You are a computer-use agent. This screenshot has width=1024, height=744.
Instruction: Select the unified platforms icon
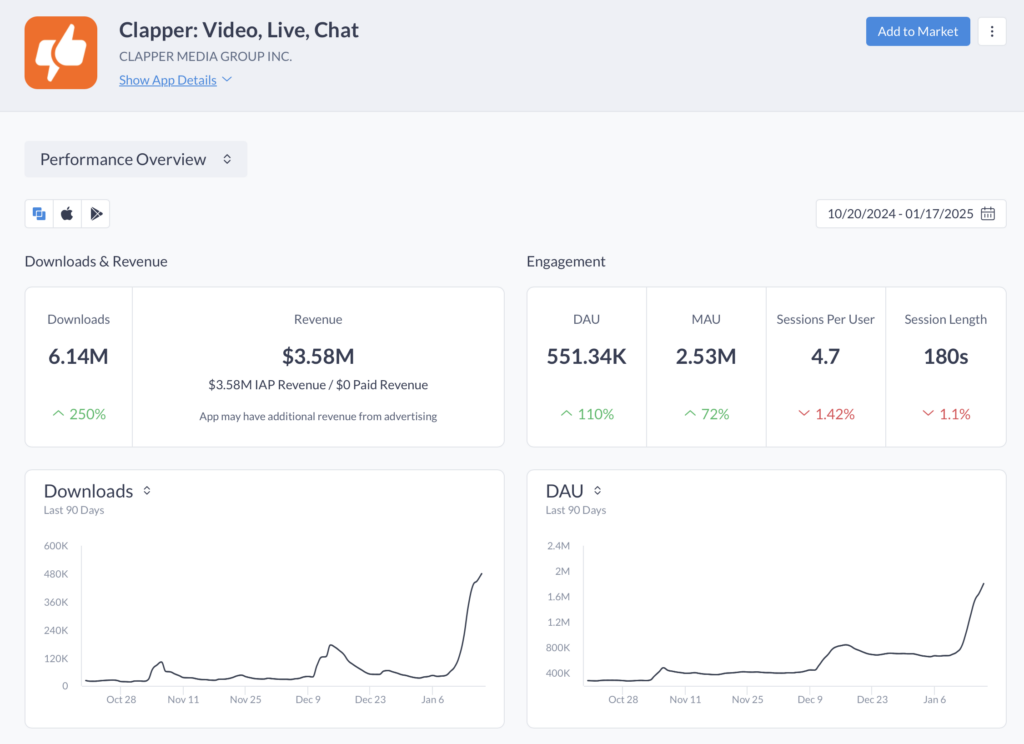[x=39, y=214]
